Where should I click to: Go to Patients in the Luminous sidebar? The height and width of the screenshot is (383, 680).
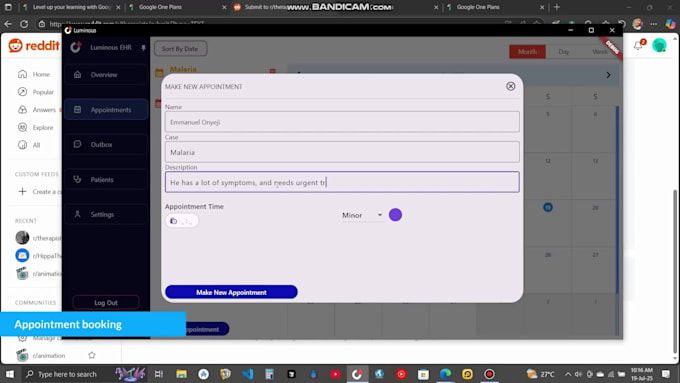(x=106, y=180)
